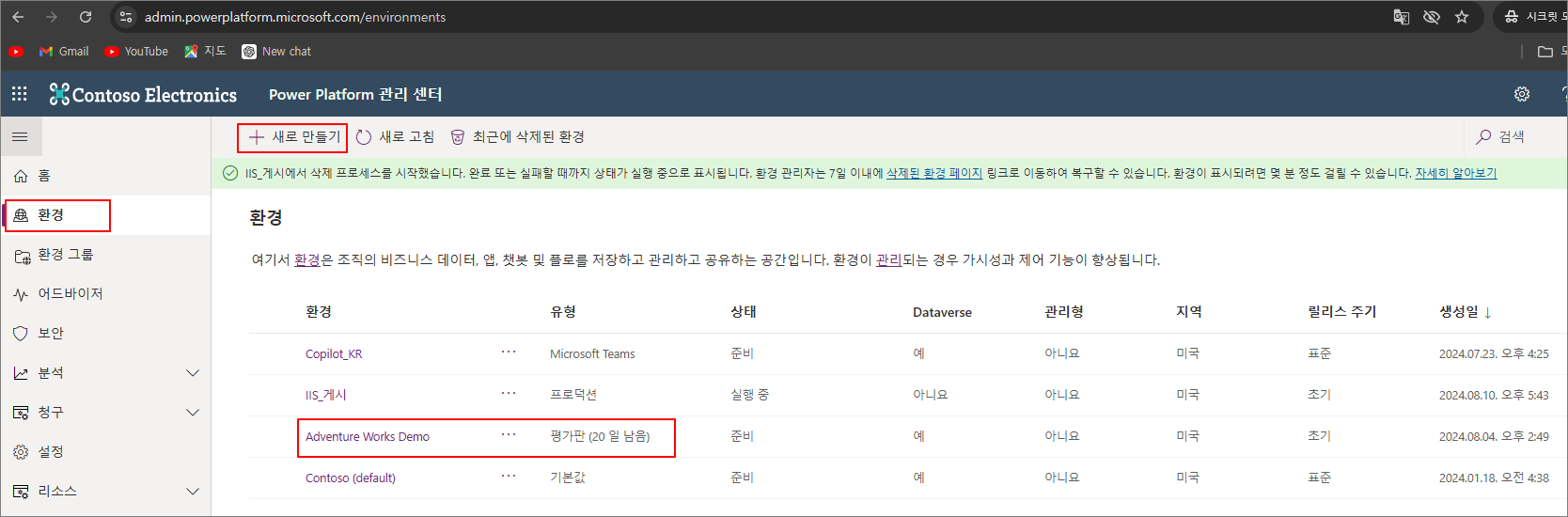Open more options for Adventure Works Demo

tap(509, 435)
